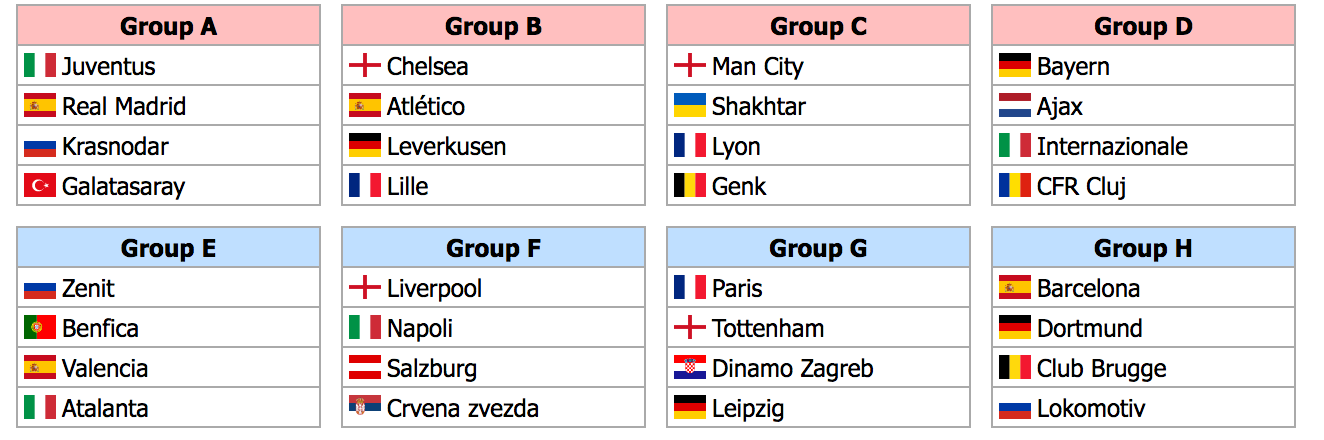Click the Man City team name

758,66
